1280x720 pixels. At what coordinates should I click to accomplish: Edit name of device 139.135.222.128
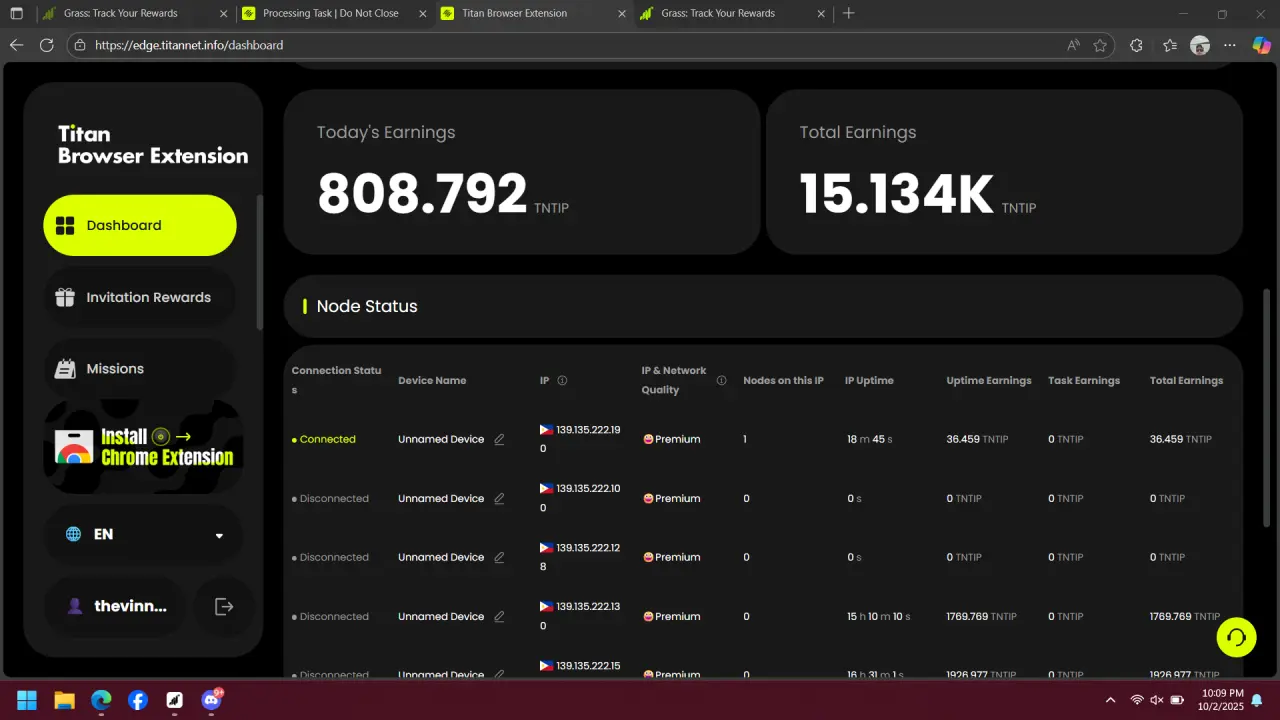[x=500, y=557]
